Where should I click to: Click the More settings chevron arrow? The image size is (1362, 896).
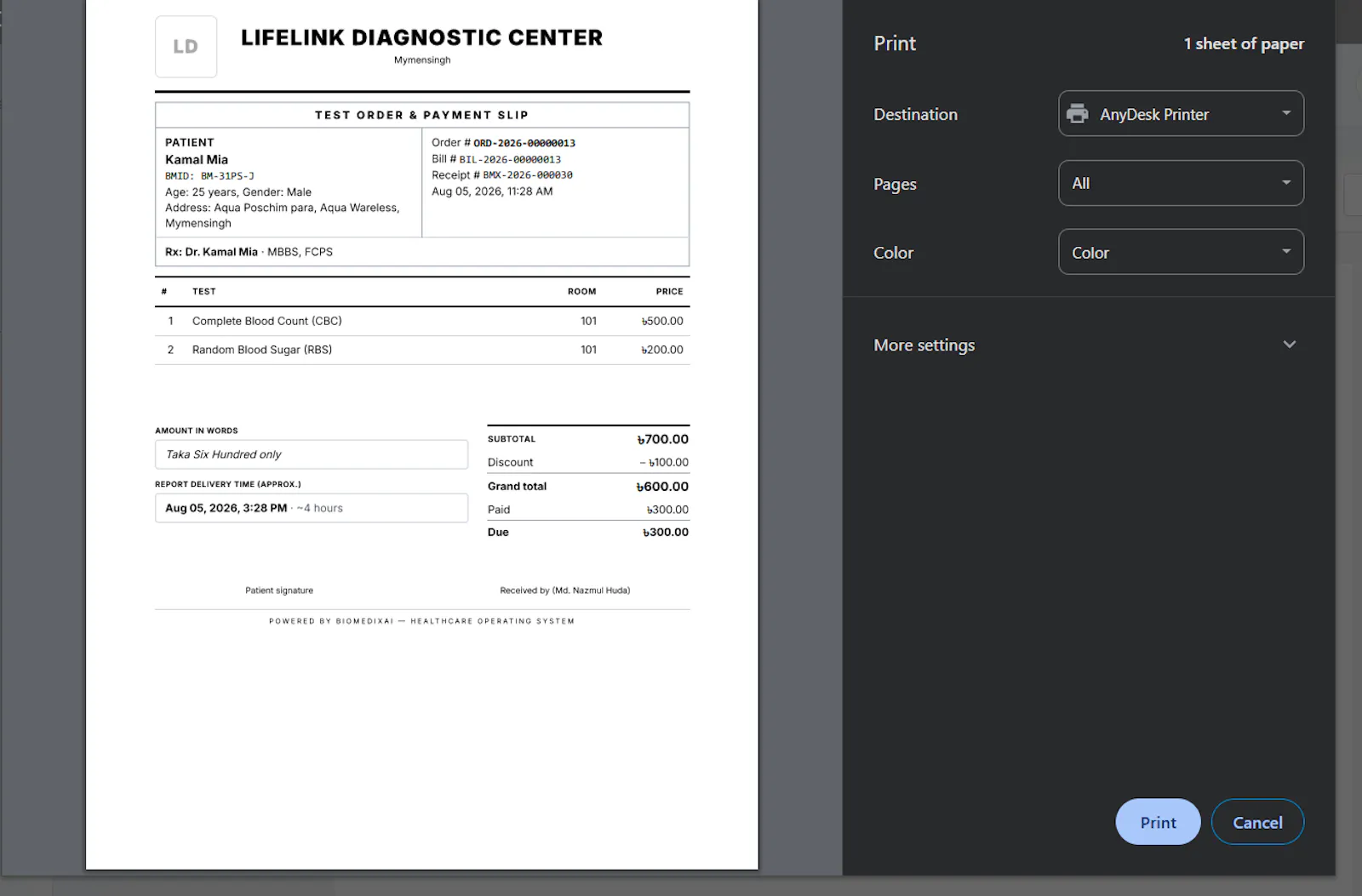tap(1289, 345)
